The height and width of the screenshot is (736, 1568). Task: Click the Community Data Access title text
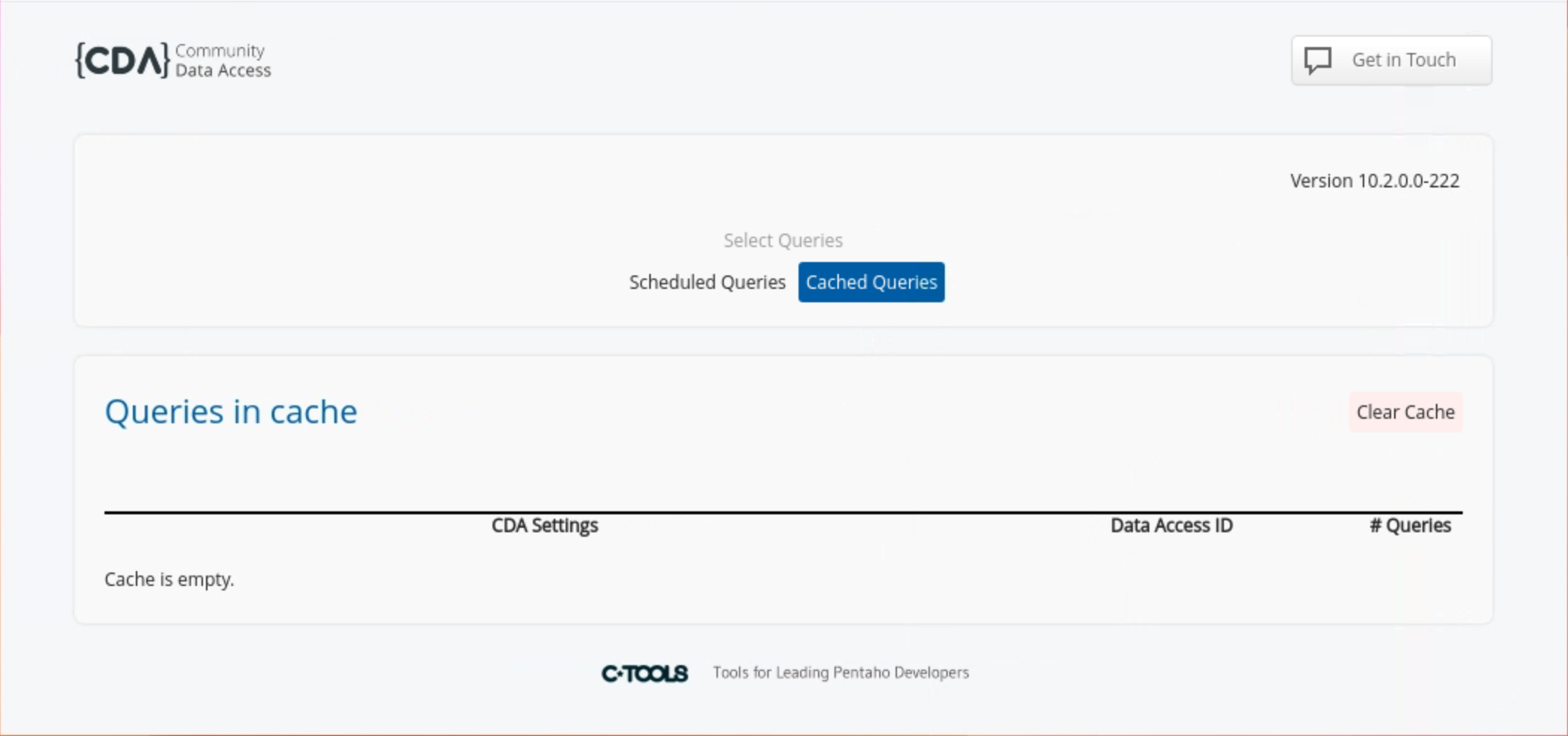point(222,61)
